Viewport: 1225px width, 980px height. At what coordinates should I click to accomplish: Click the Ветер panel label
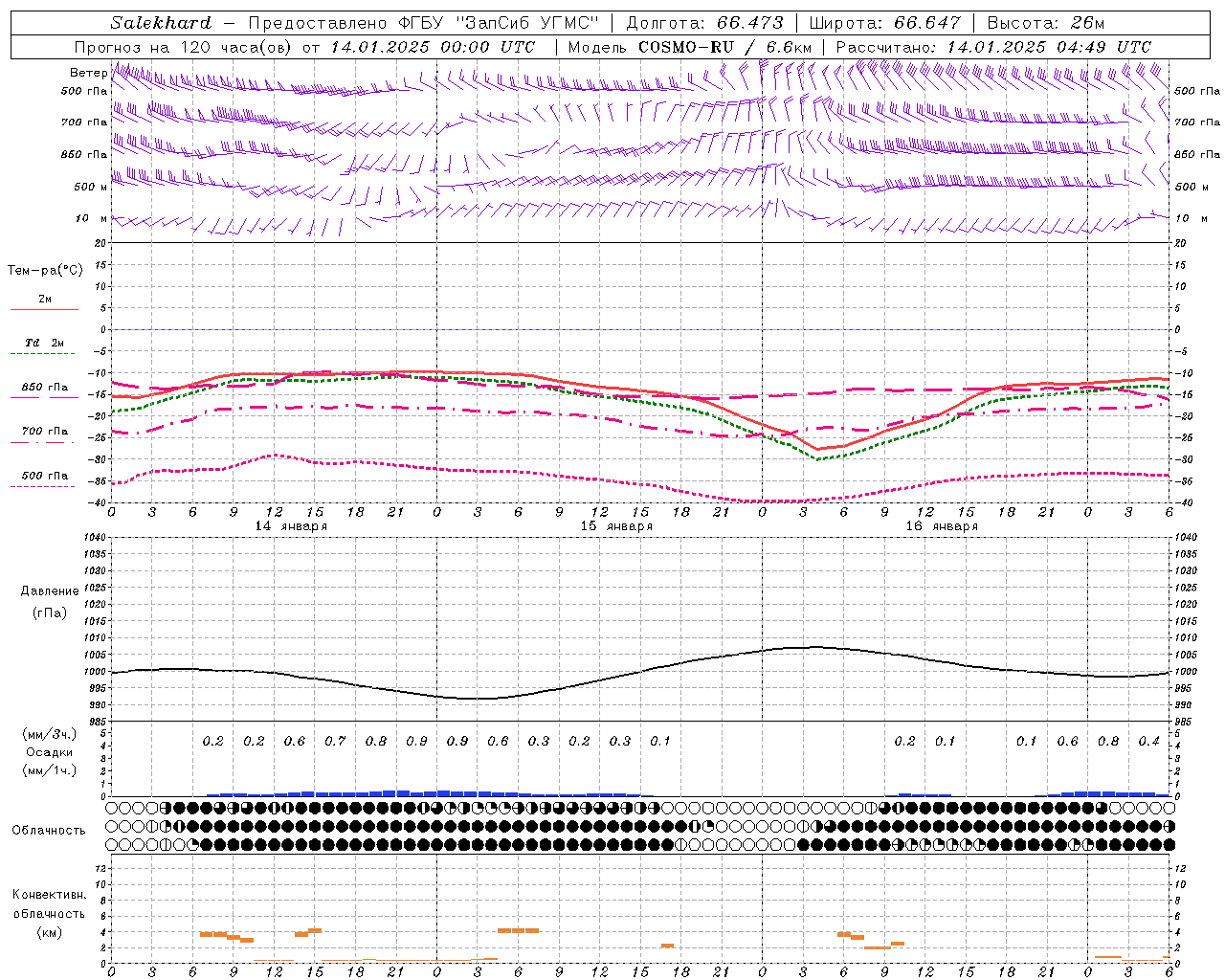pos(88,73)
